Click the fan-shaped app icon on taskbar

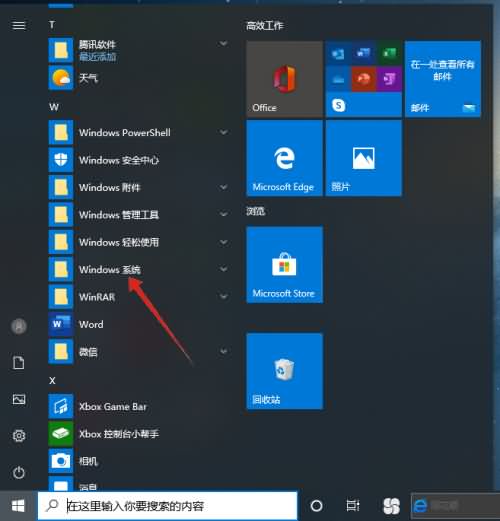[x=391, y=506]
